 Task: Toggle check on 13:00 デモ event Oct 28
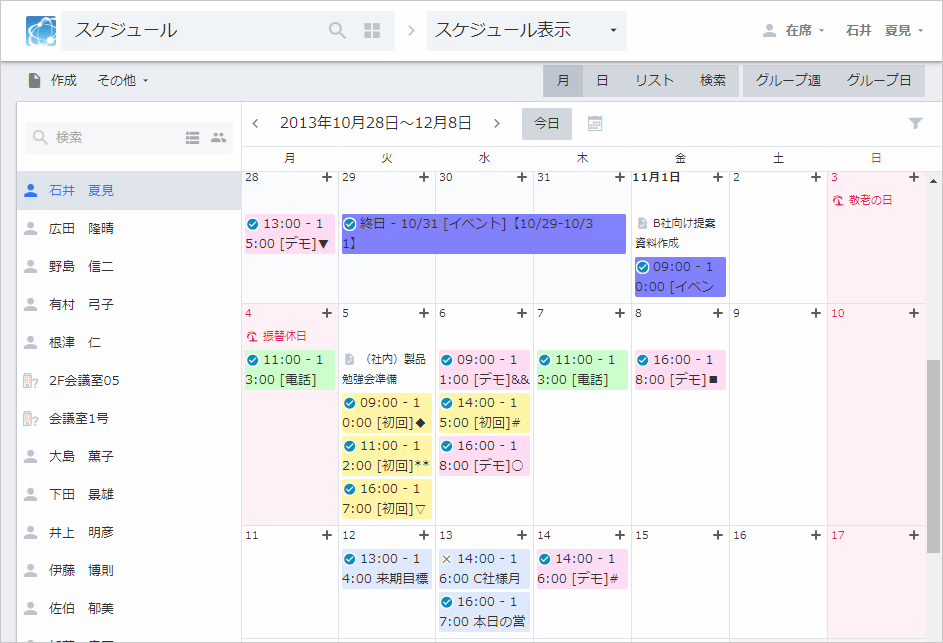(x=253, y=224)
